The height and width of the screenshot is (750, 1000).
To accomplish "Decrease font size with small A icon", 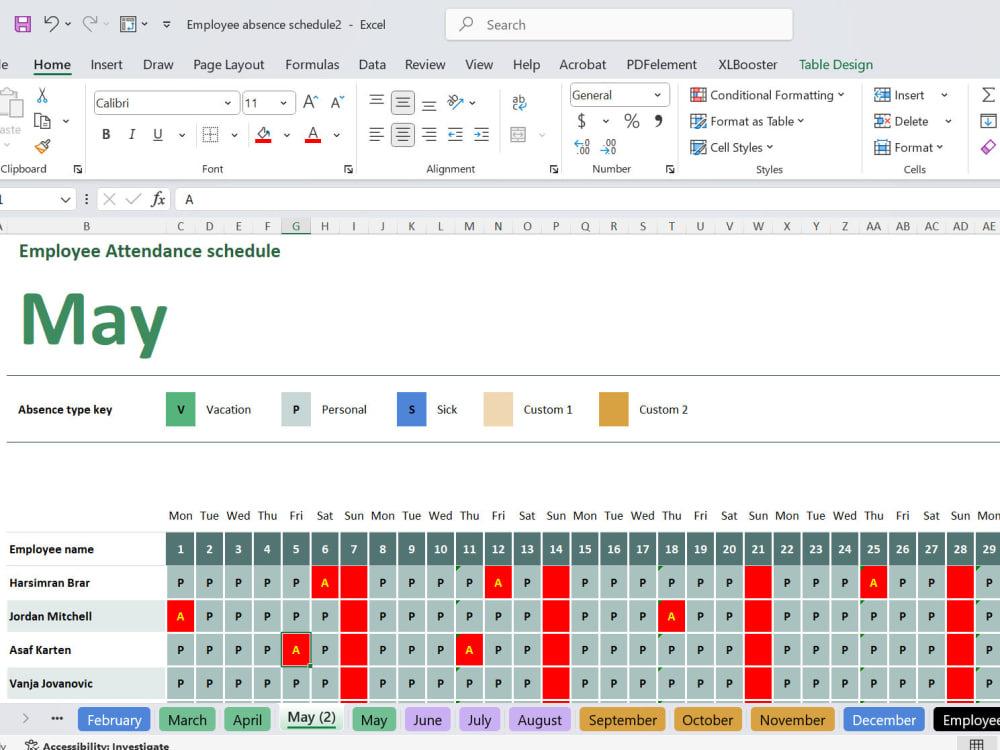I will (337, 102).
